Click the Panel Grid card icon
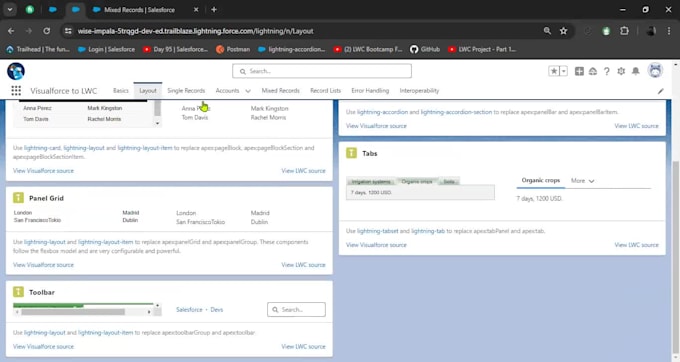This screenshot has width=680, height=362. pos(18,198)
